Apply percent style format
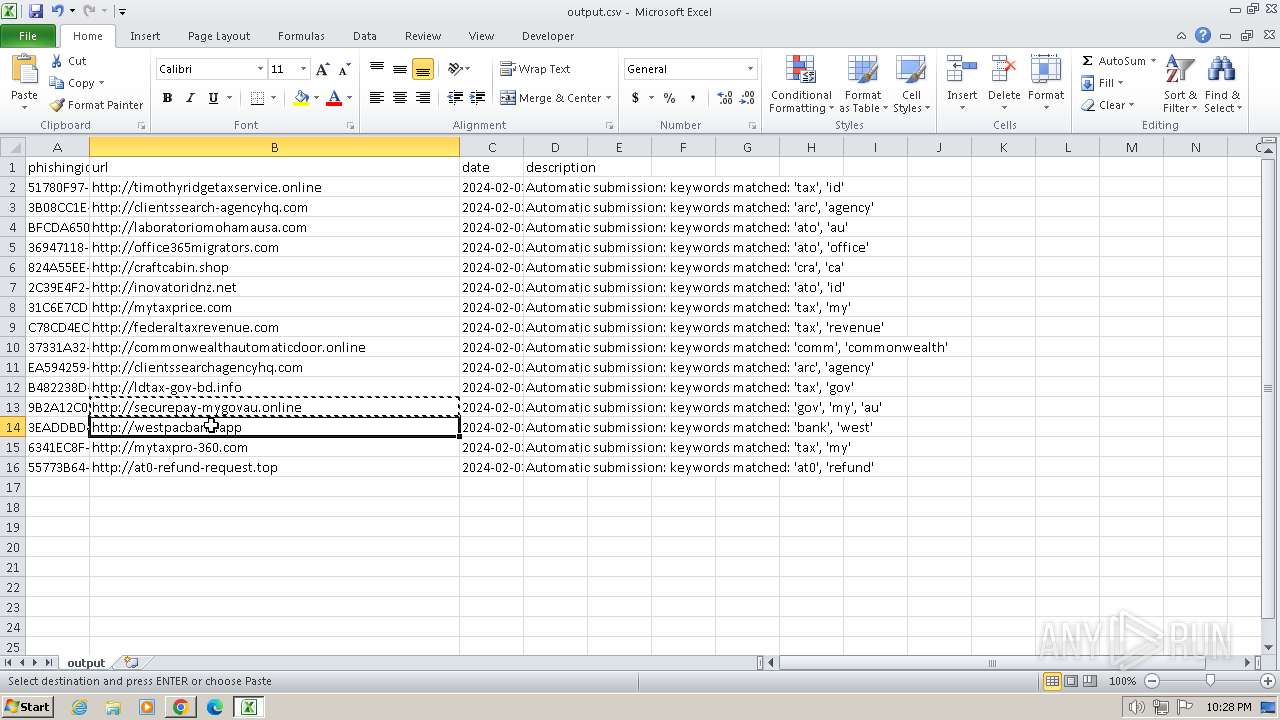1280x720 pixels. [x=669, y=98]
